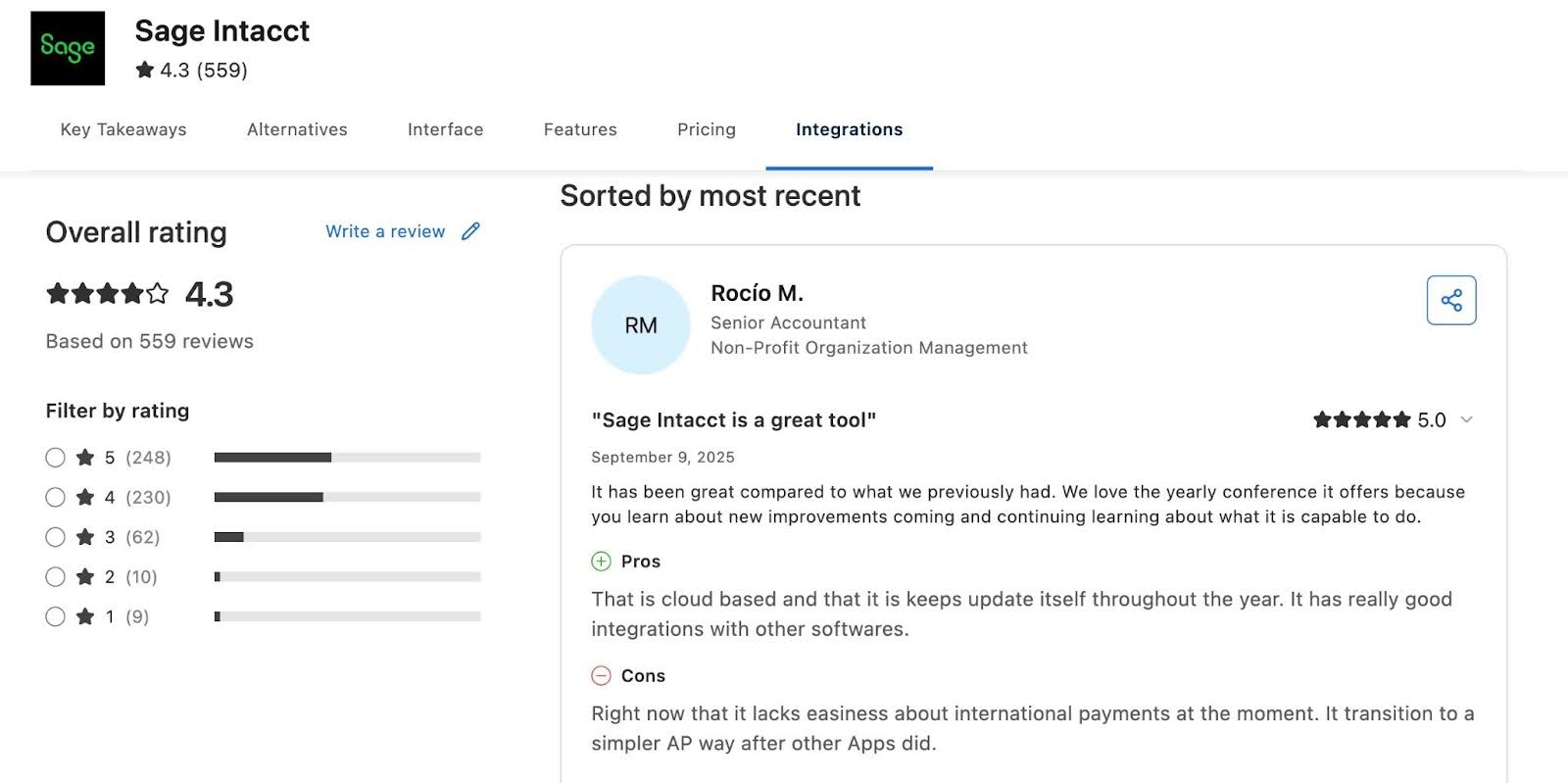Click the 2 star rating distribution bar

click(347, 576)
